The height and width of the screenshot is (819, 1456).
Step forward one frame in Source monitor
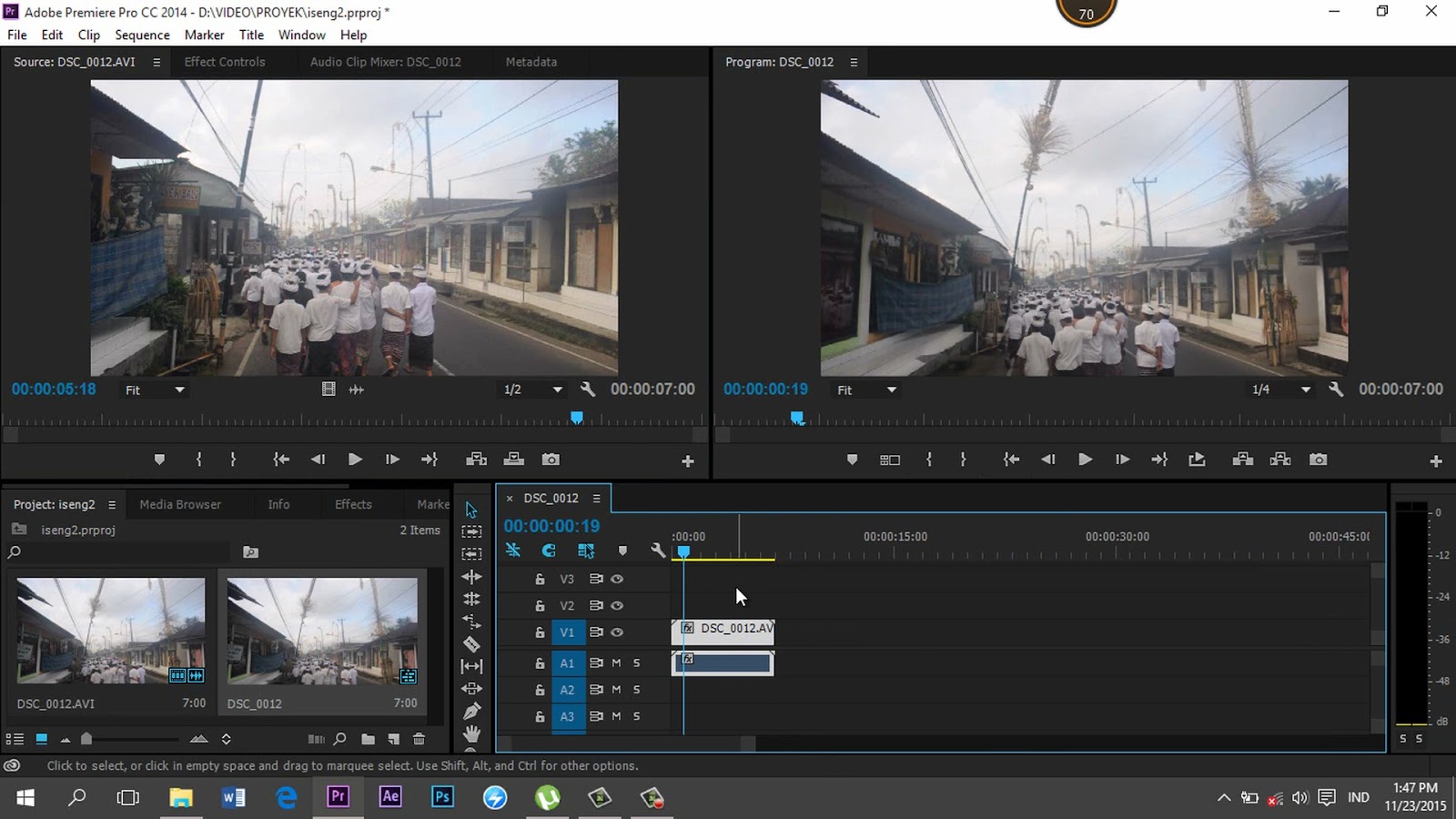coord(392,460)
